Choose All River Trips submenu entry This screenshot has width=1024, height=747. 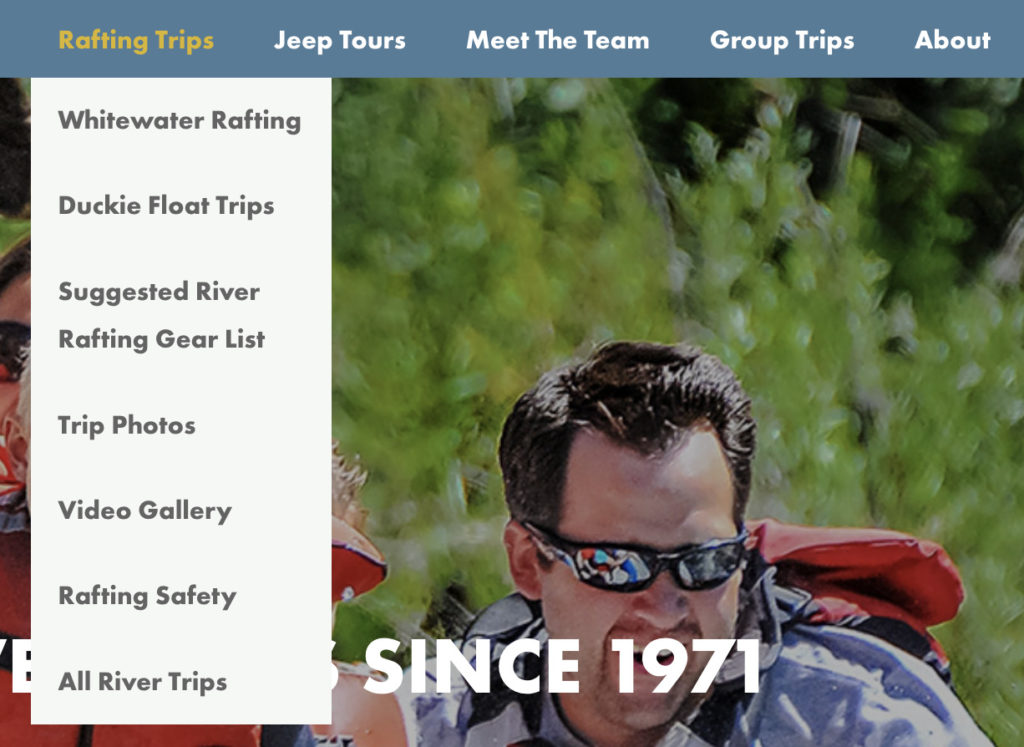(142, 682)
